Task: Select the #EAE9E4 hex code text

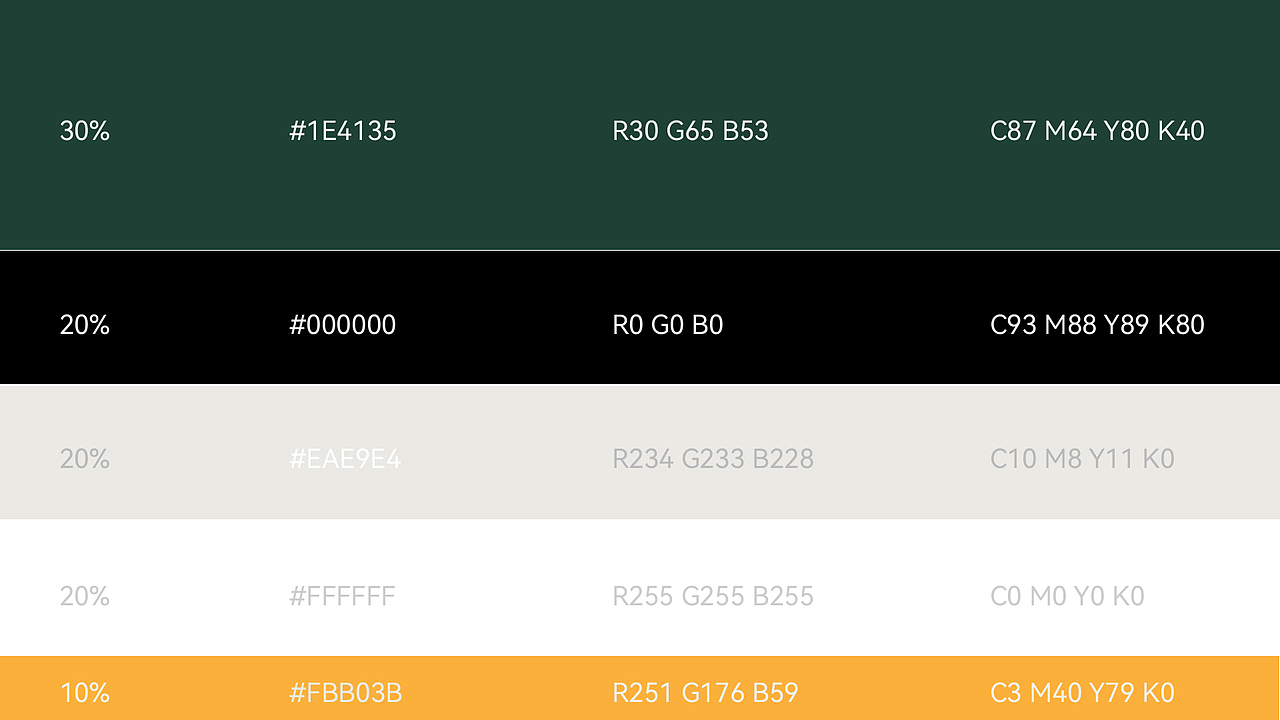Action: 345,459
